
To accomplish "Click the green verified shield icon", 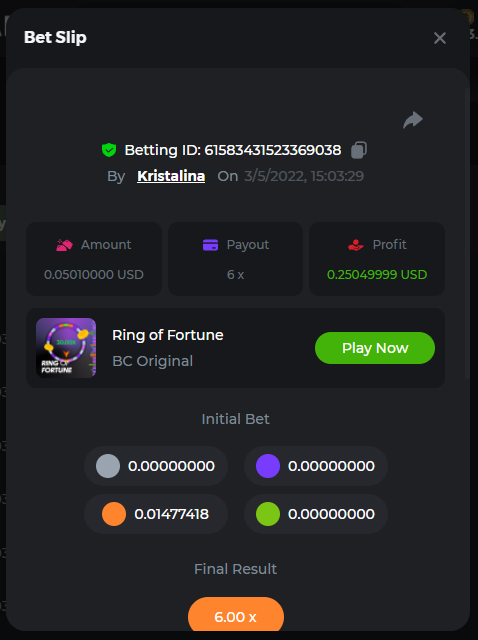I will click(109, 150).
